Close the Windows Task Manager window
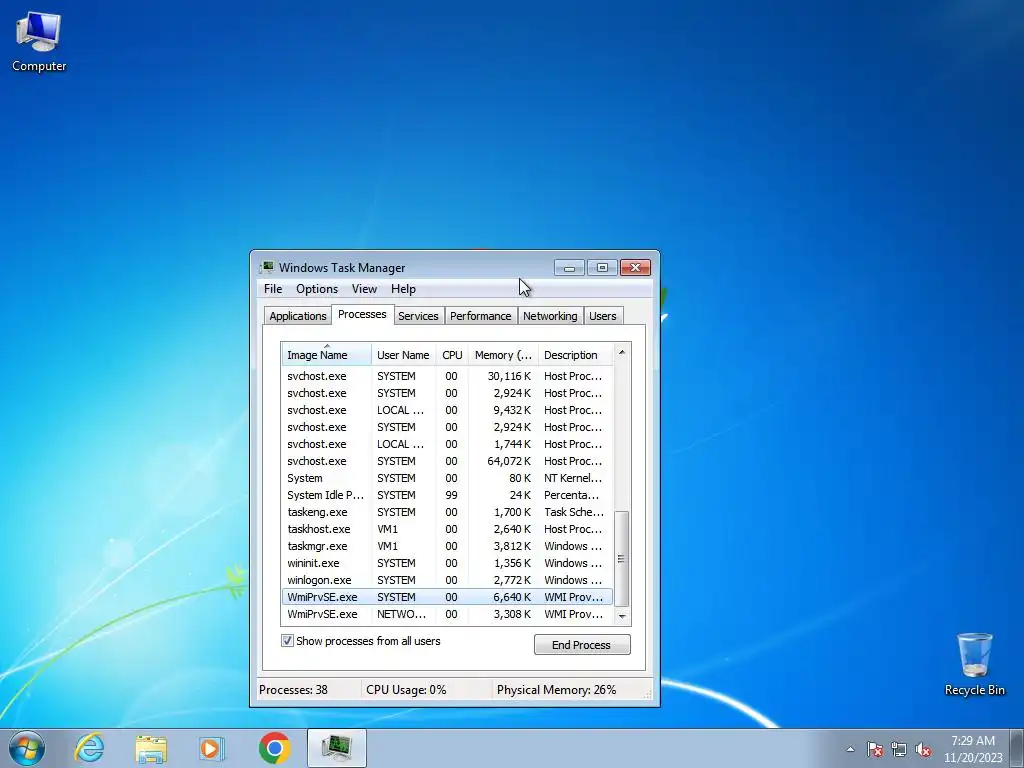1024x768 pixels. 635,267
